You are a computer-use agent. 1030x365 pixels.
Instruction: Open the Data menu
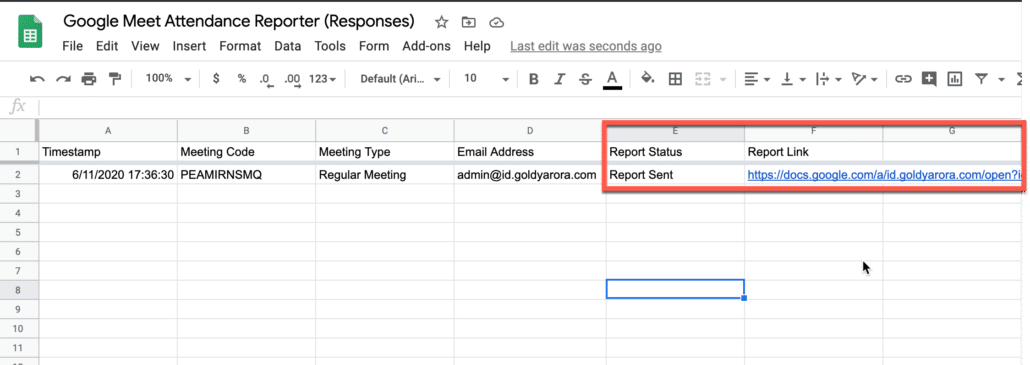[x=288, y=46]
